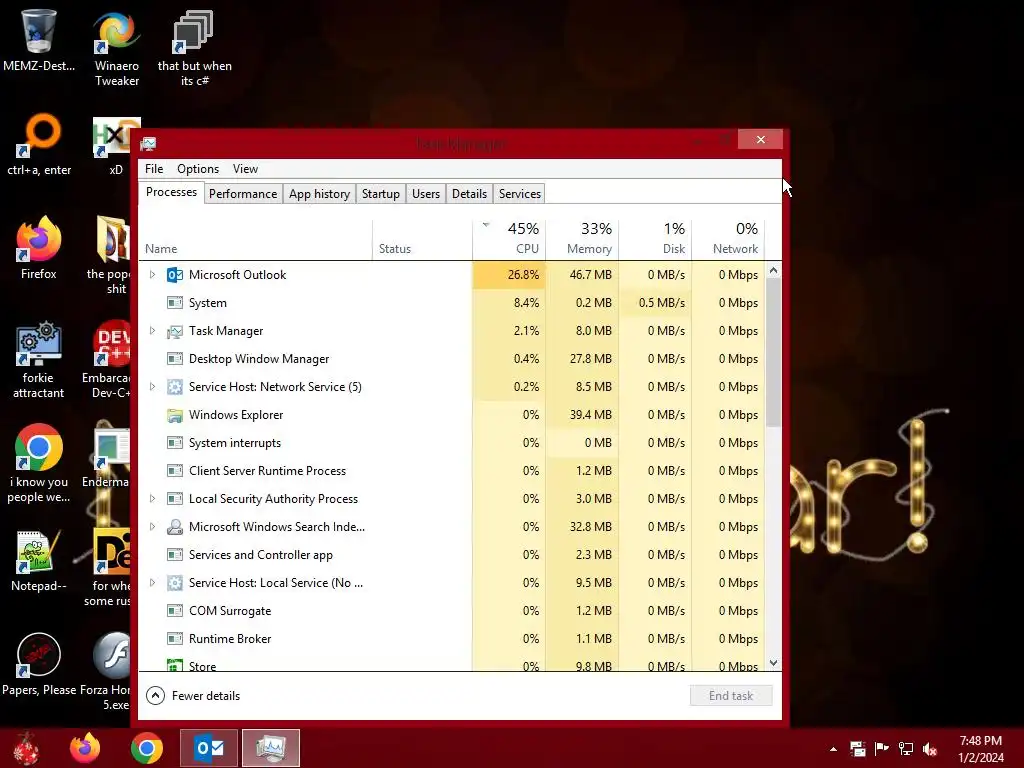Click the process list scrollbar thumb

773,353
